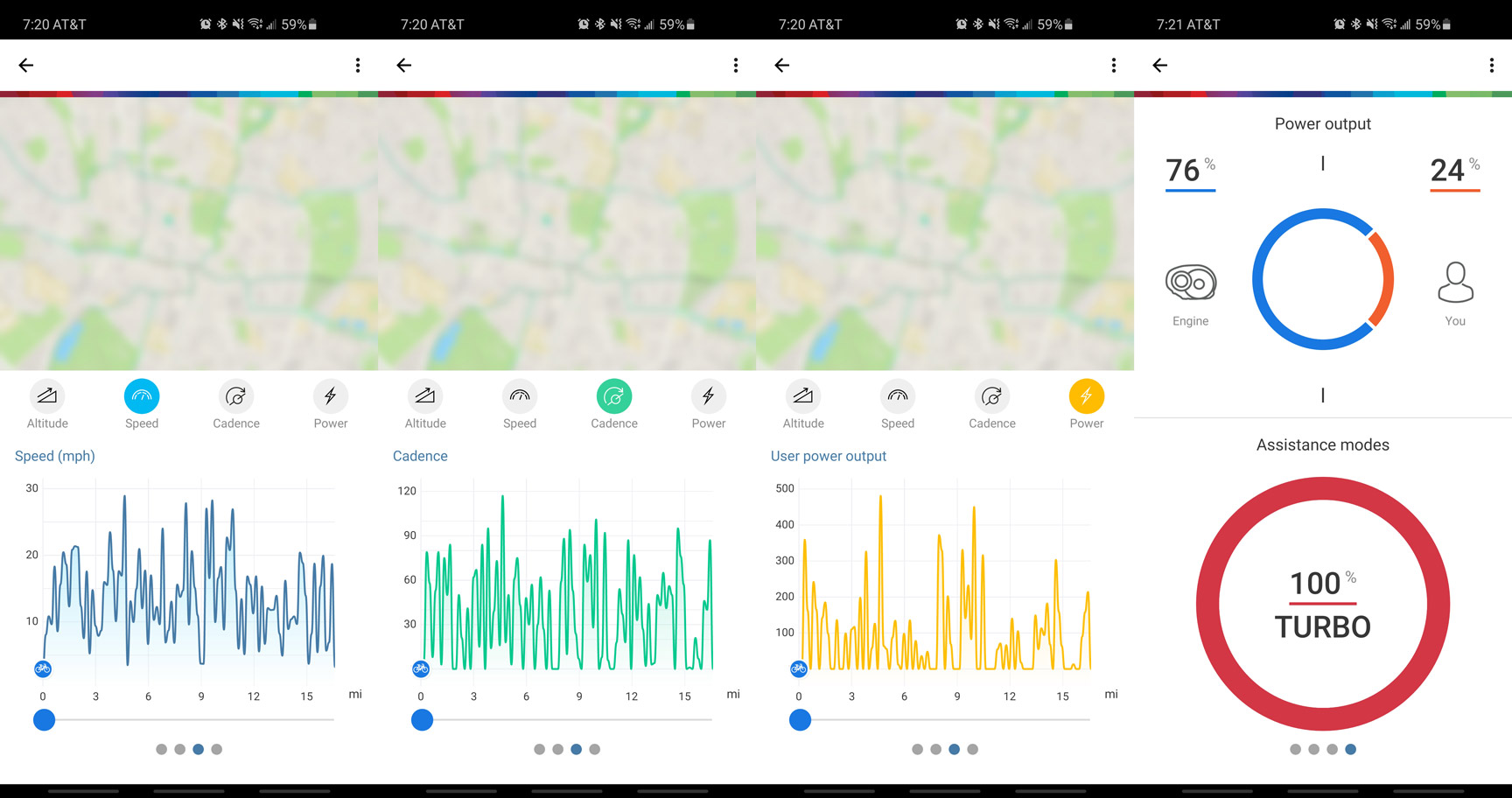Select the active page dot below the TURBO ring
The height and width of the screenshot is (798, 1512).
tap(1350, 749)
